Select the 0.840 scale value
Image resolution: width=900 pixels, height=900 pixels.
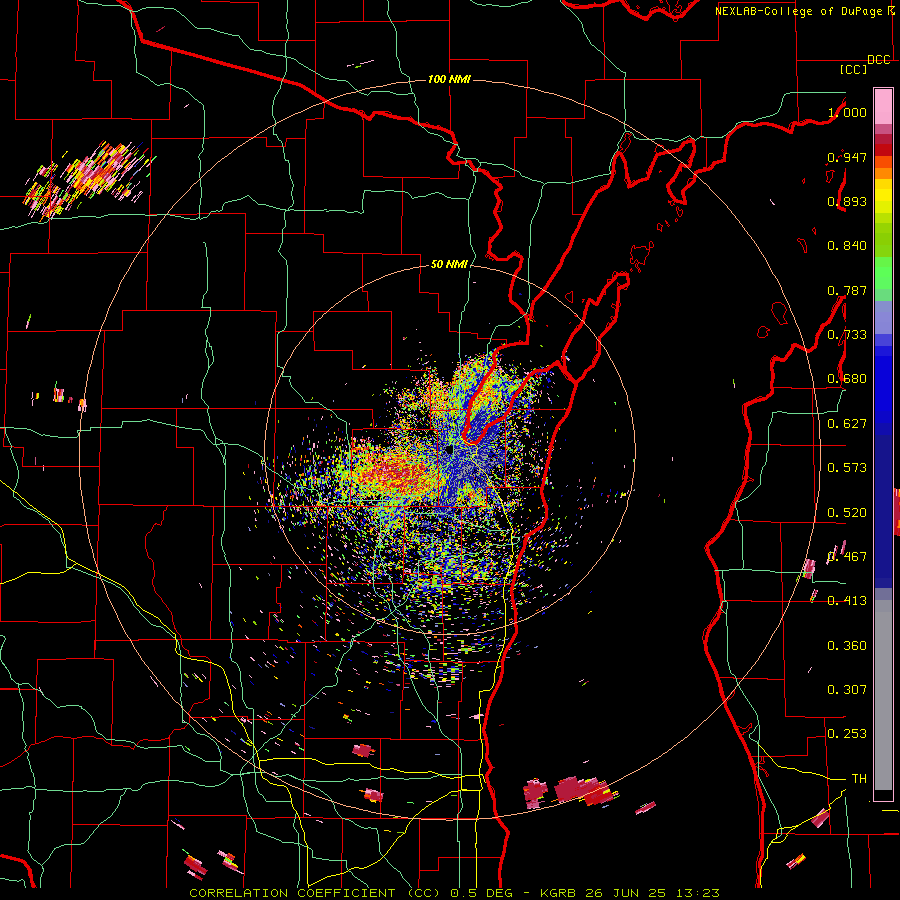847,246
